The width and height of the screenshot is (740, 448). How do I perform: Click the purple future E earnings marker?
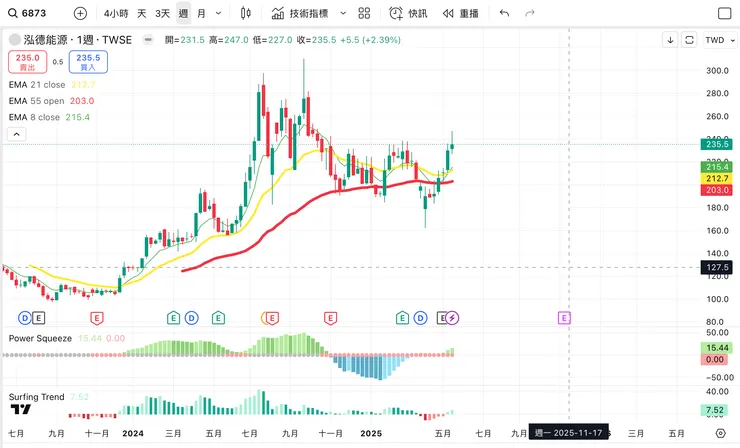564,318
